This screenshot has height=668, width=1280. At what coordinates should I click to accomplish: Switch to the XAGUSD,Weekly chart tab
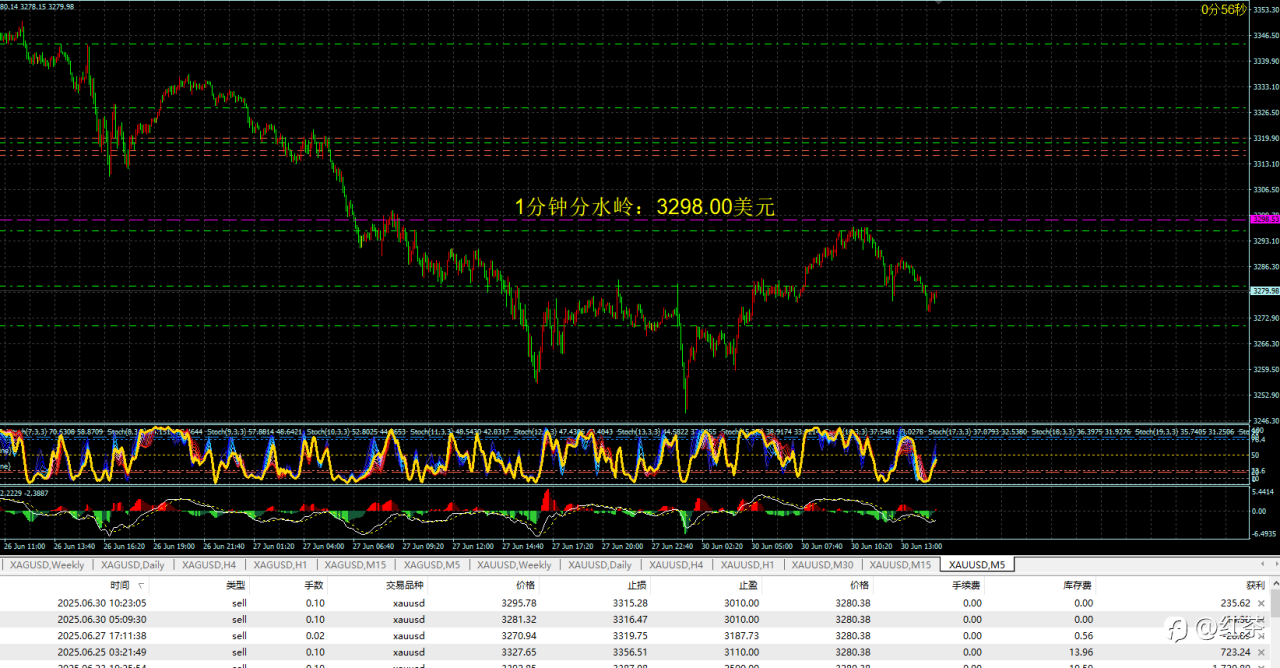[x=47, y=565]
